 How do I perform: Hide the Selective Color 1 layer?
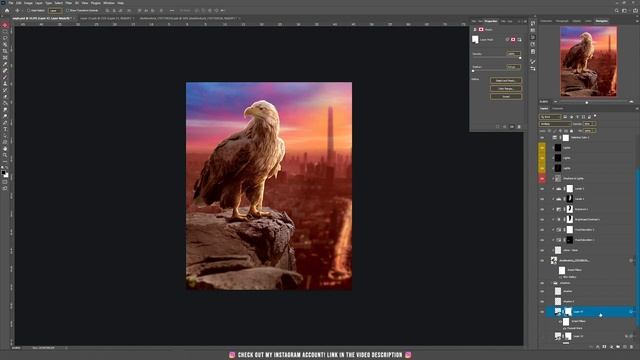pyautogui.click(x=542, y=138)
